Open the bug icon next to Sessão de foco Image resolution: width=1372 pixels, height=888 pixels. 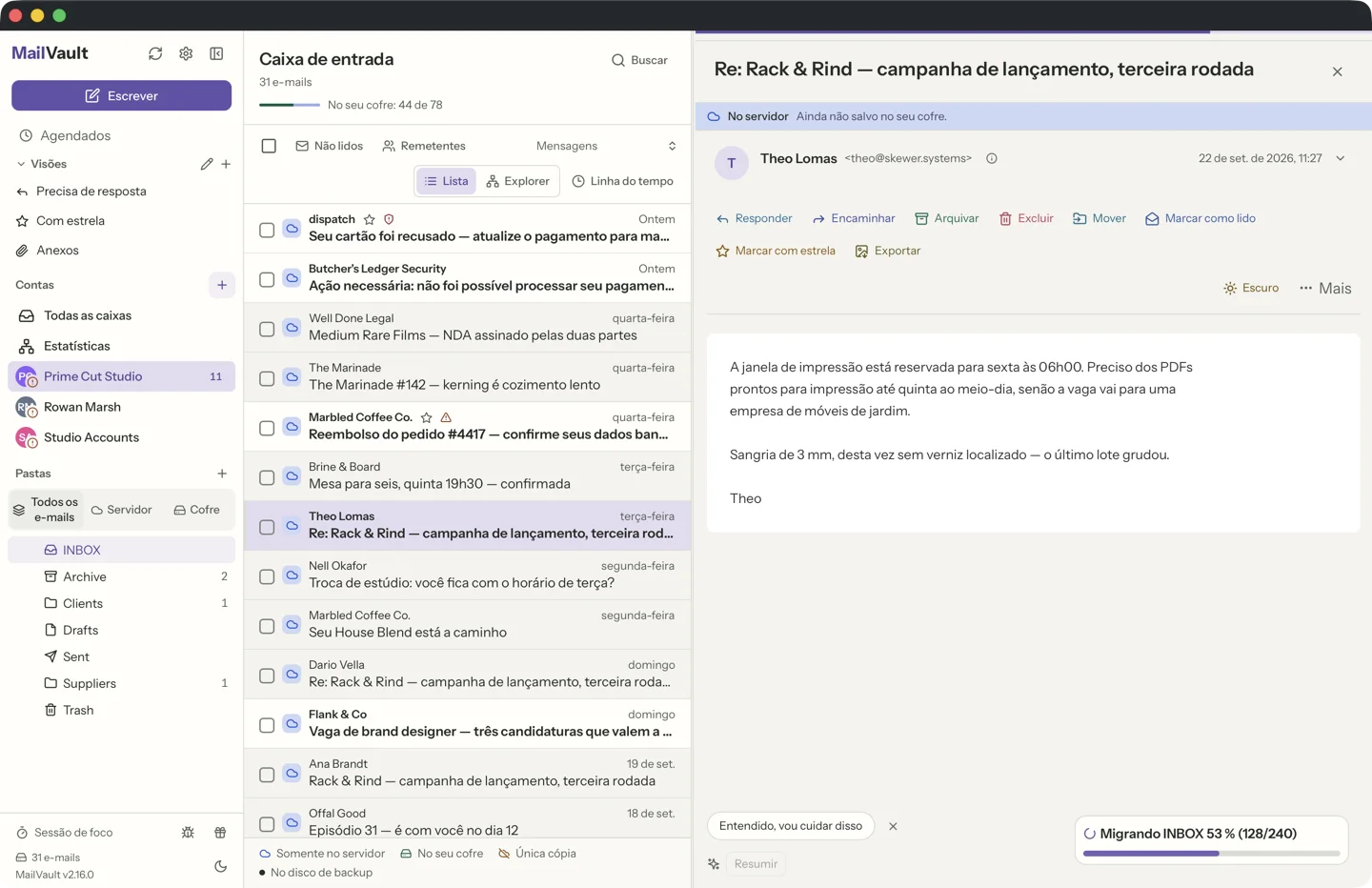(x=188, y=832)
